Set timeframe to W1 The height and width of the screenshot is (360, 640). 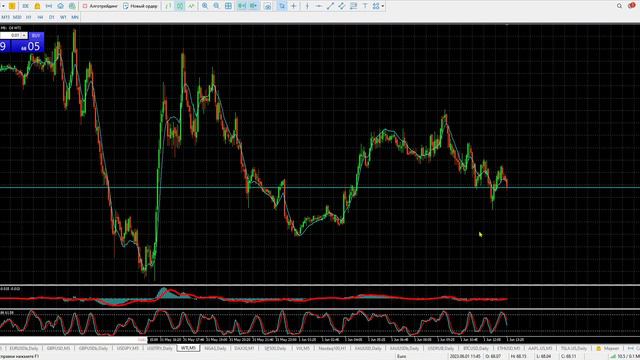coord(63,17)
